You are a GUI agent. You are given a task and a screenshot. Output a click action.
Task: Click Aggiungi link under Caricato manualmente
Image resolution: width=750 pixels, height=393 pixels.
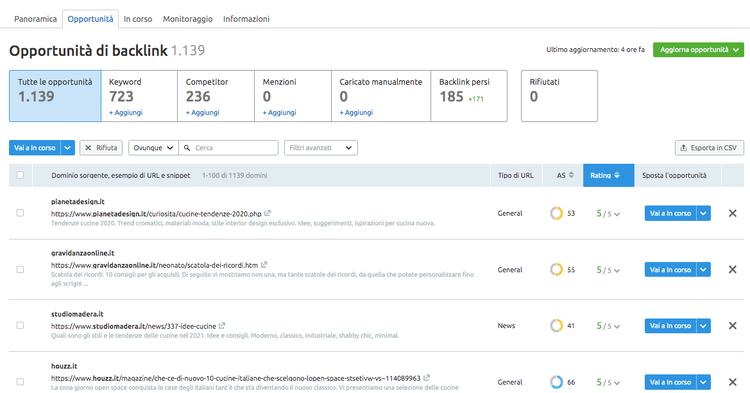tap(356, 112)
